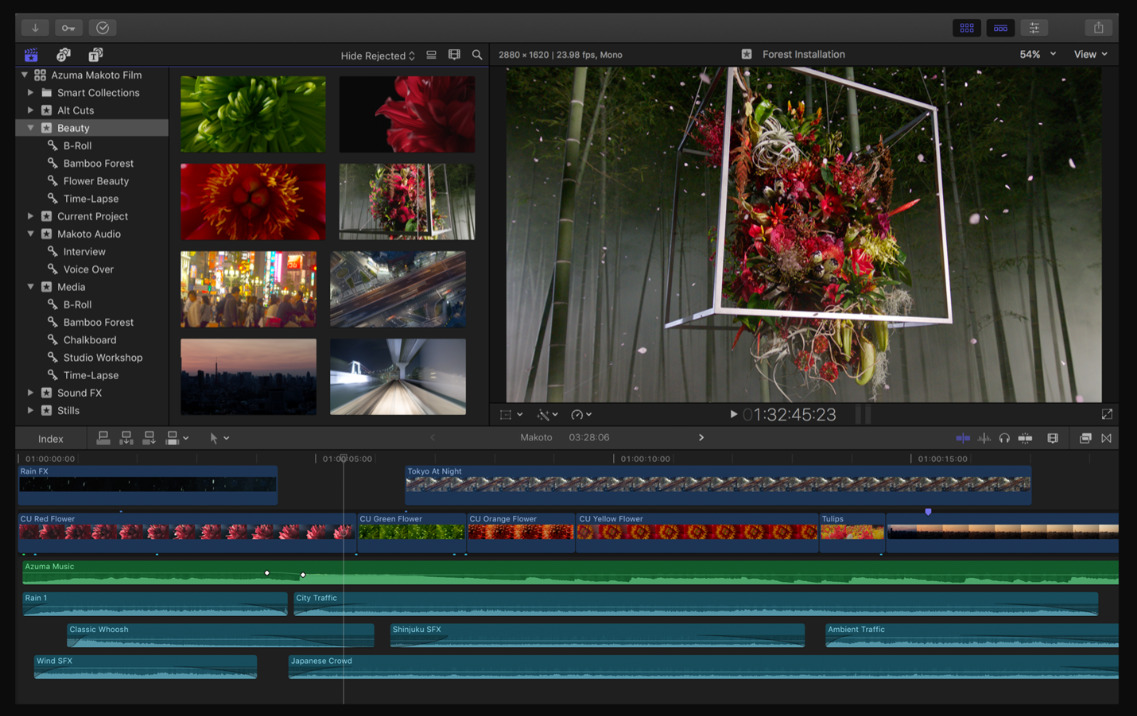
Task: Click the browser search magnifier icon
Action: pos(476,55)
